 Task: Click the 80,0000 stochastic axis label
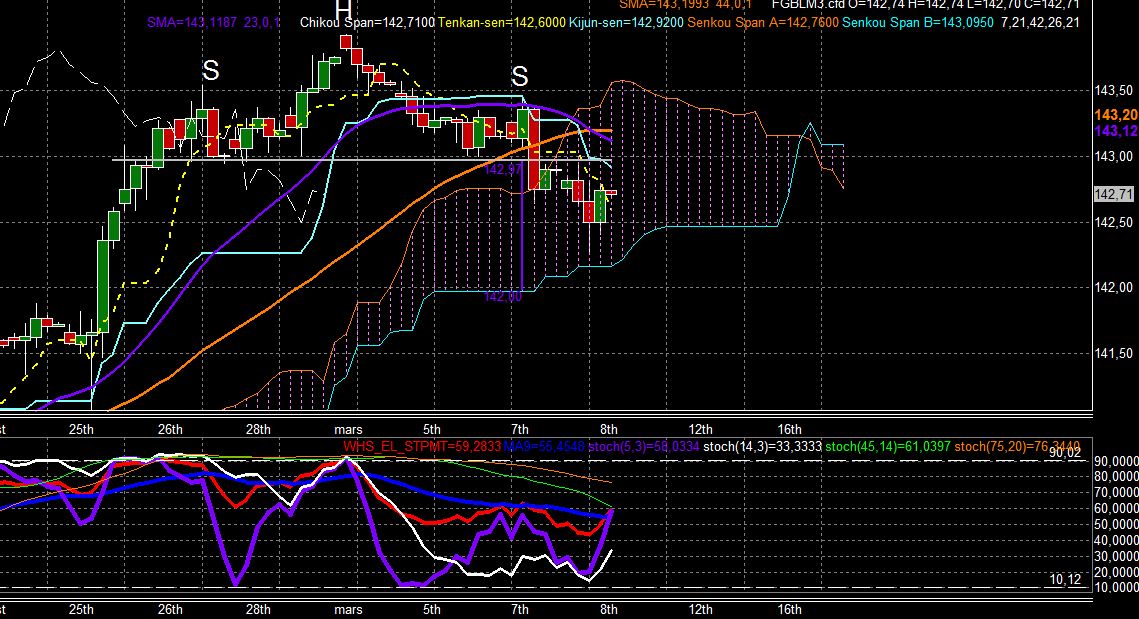click(1116, 477)
